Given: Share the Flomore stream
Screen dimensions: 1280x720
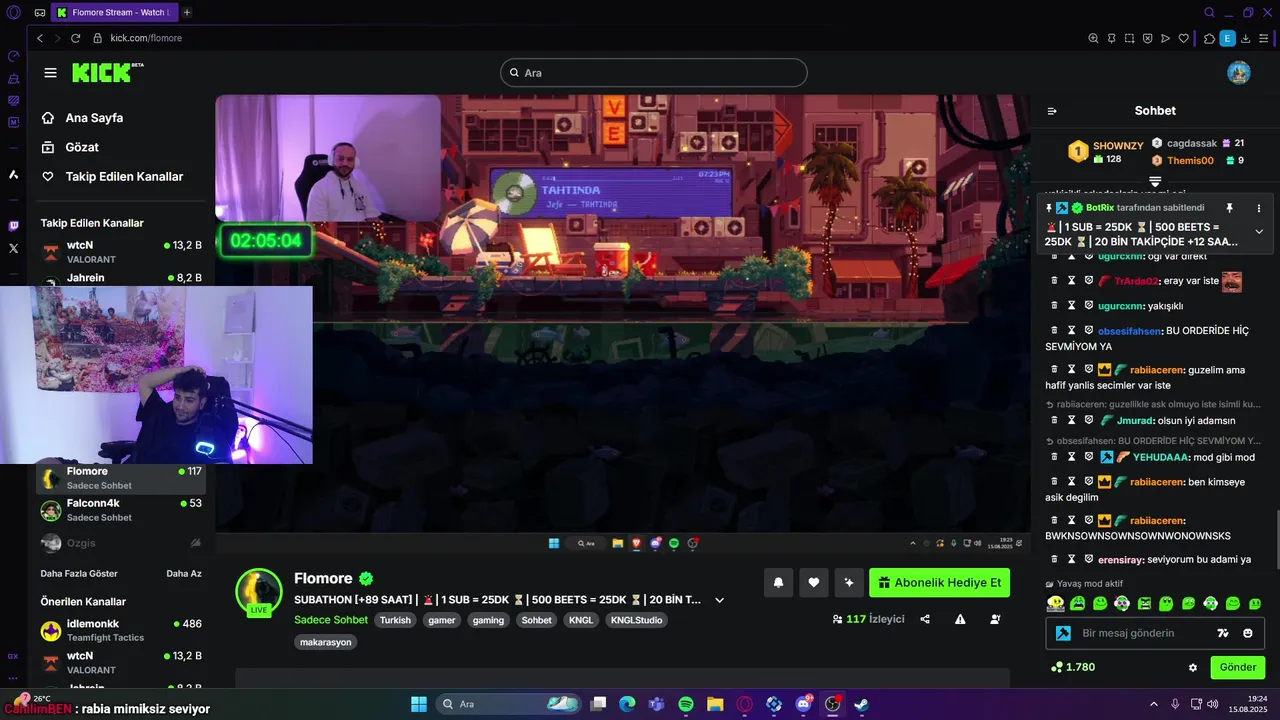Looking at the screenshot, I should [925, 620].
